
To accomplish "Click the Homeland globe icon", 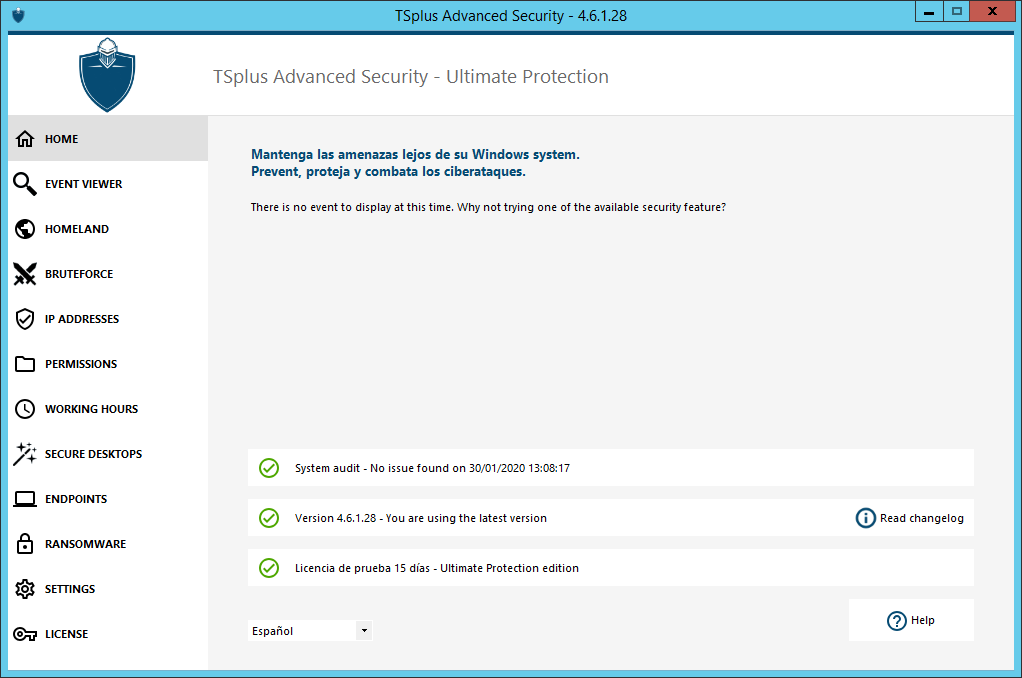I will [25, 229].
